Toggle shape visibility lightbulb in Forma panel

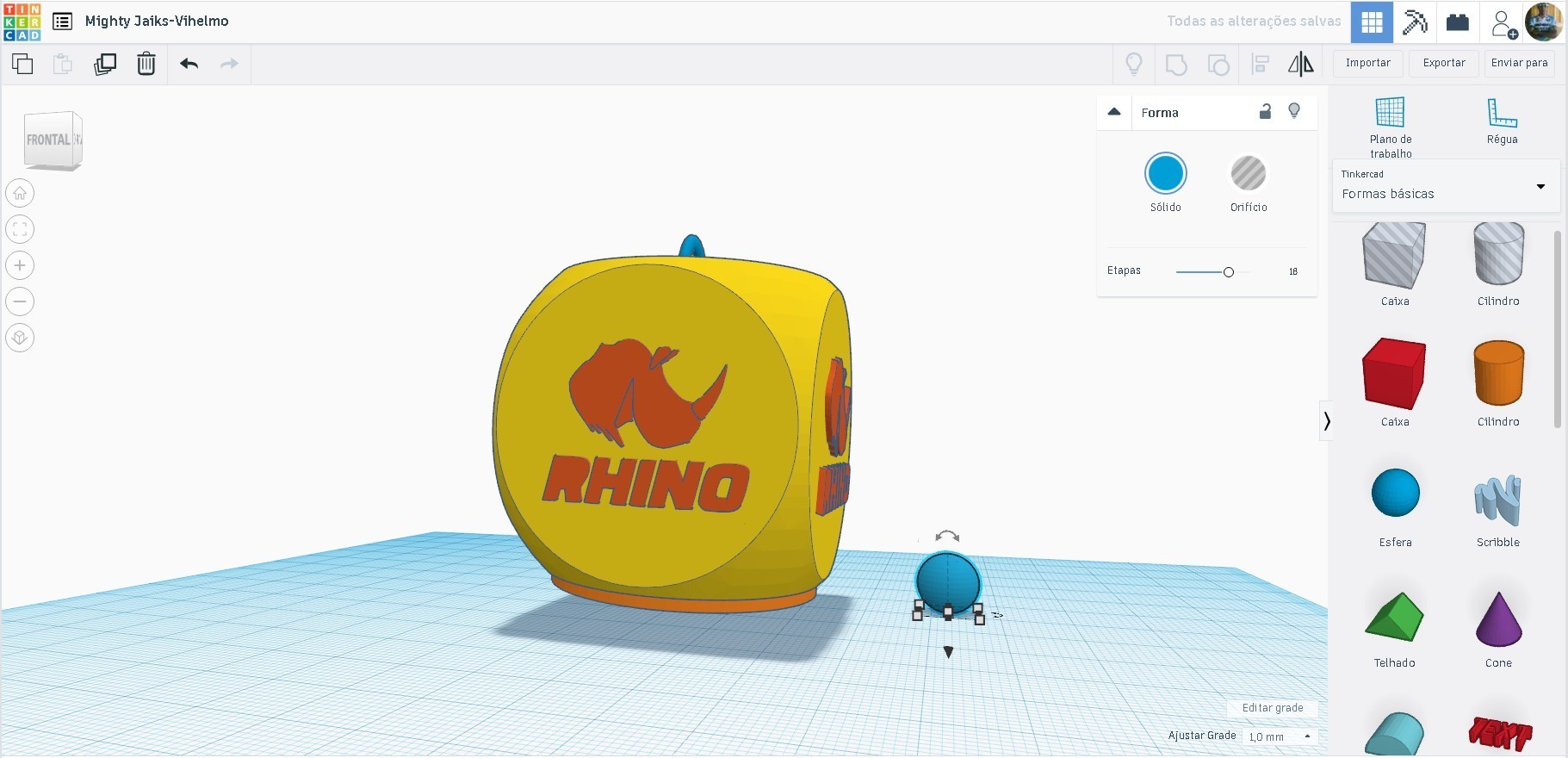point(1293,111)
